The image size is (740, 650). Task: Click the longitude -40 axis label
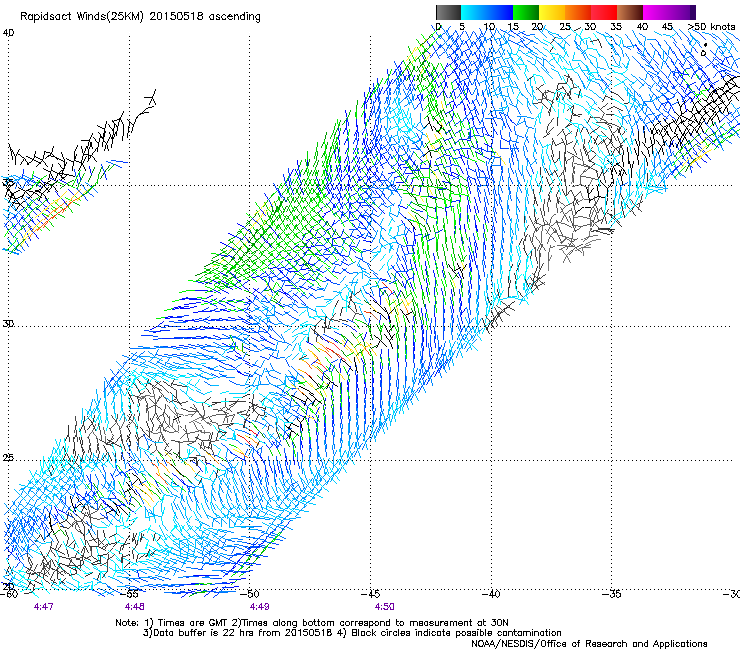click(491, 594)
